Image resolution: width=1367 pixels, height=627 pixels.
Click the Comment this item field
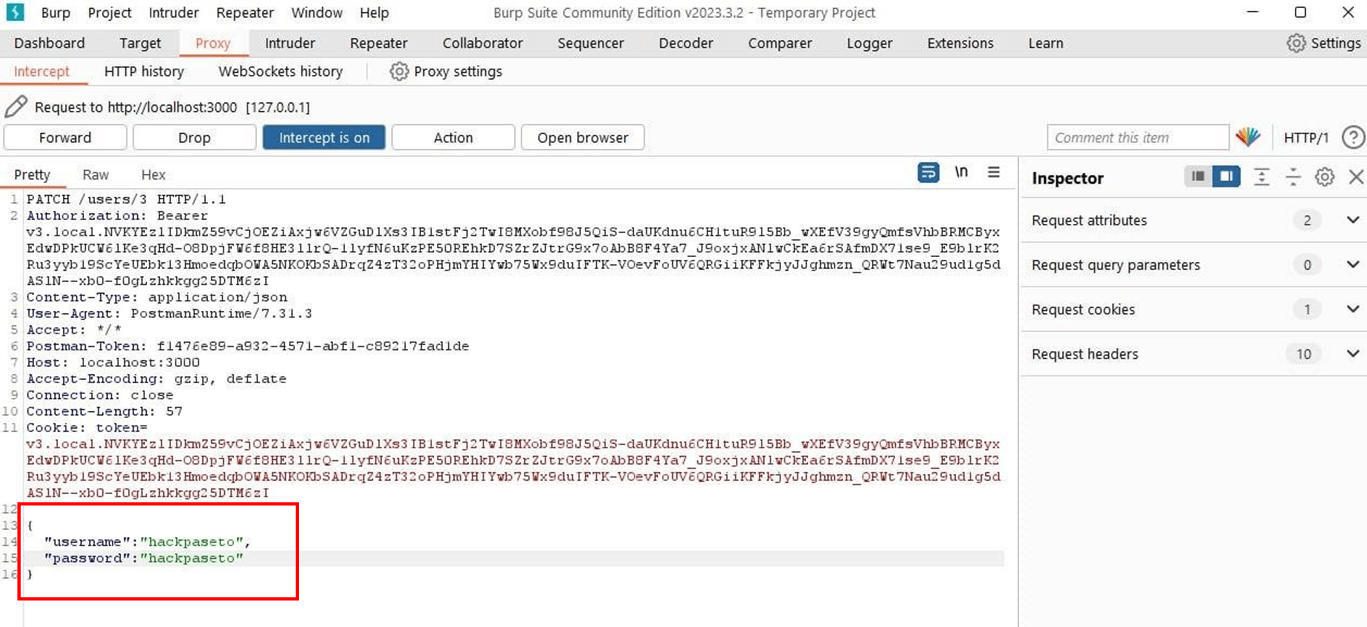point(1137,138)
